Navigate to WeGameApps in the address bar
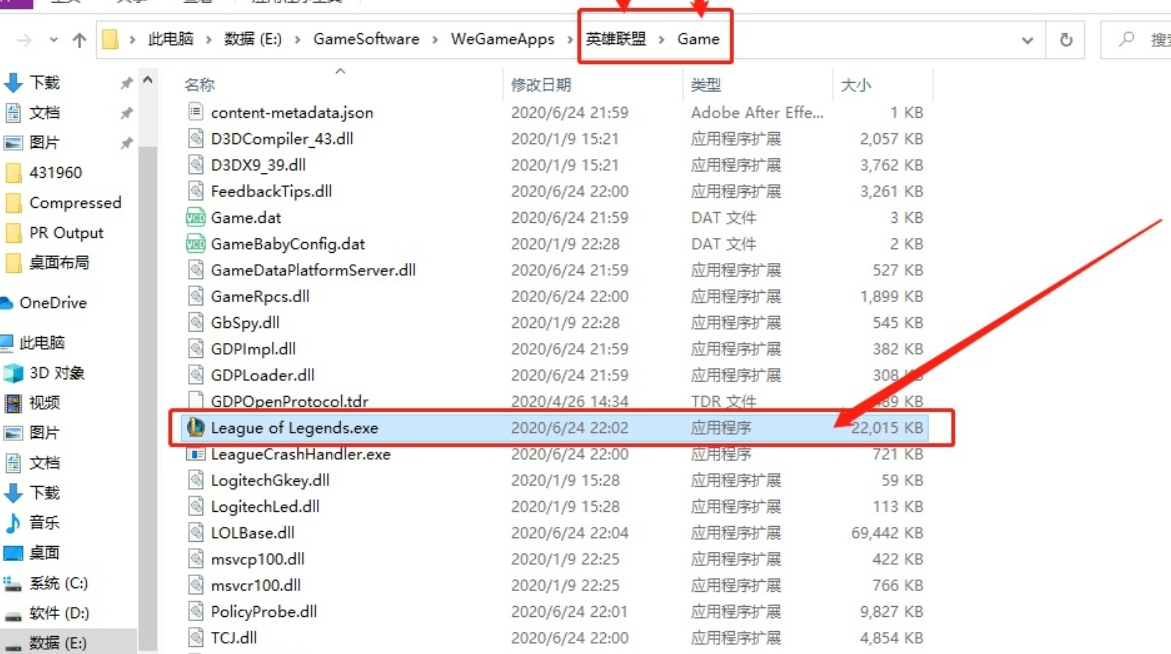Viewport: 1171px width, 654px height. [x=503, y=39]
